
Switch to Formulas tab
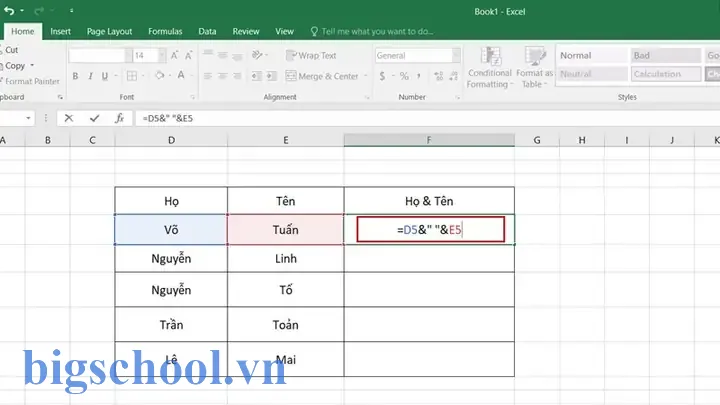(x=165, y=31)
